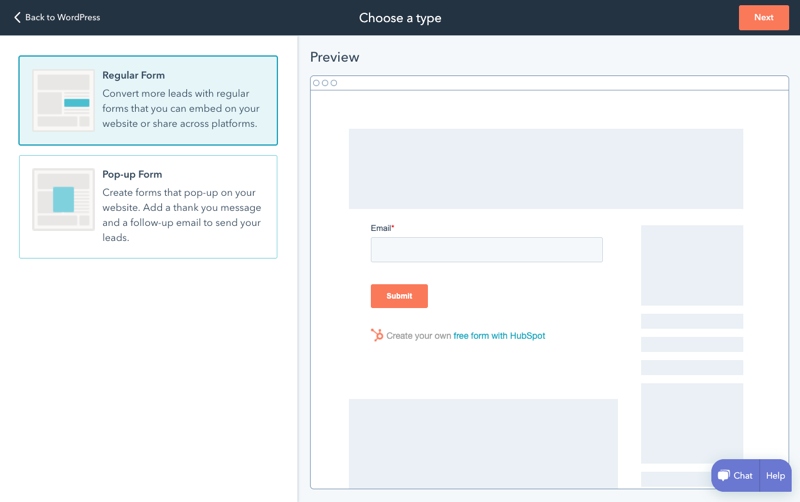
Task: Click the back chevron arrow icon
Action: point(17,17)
